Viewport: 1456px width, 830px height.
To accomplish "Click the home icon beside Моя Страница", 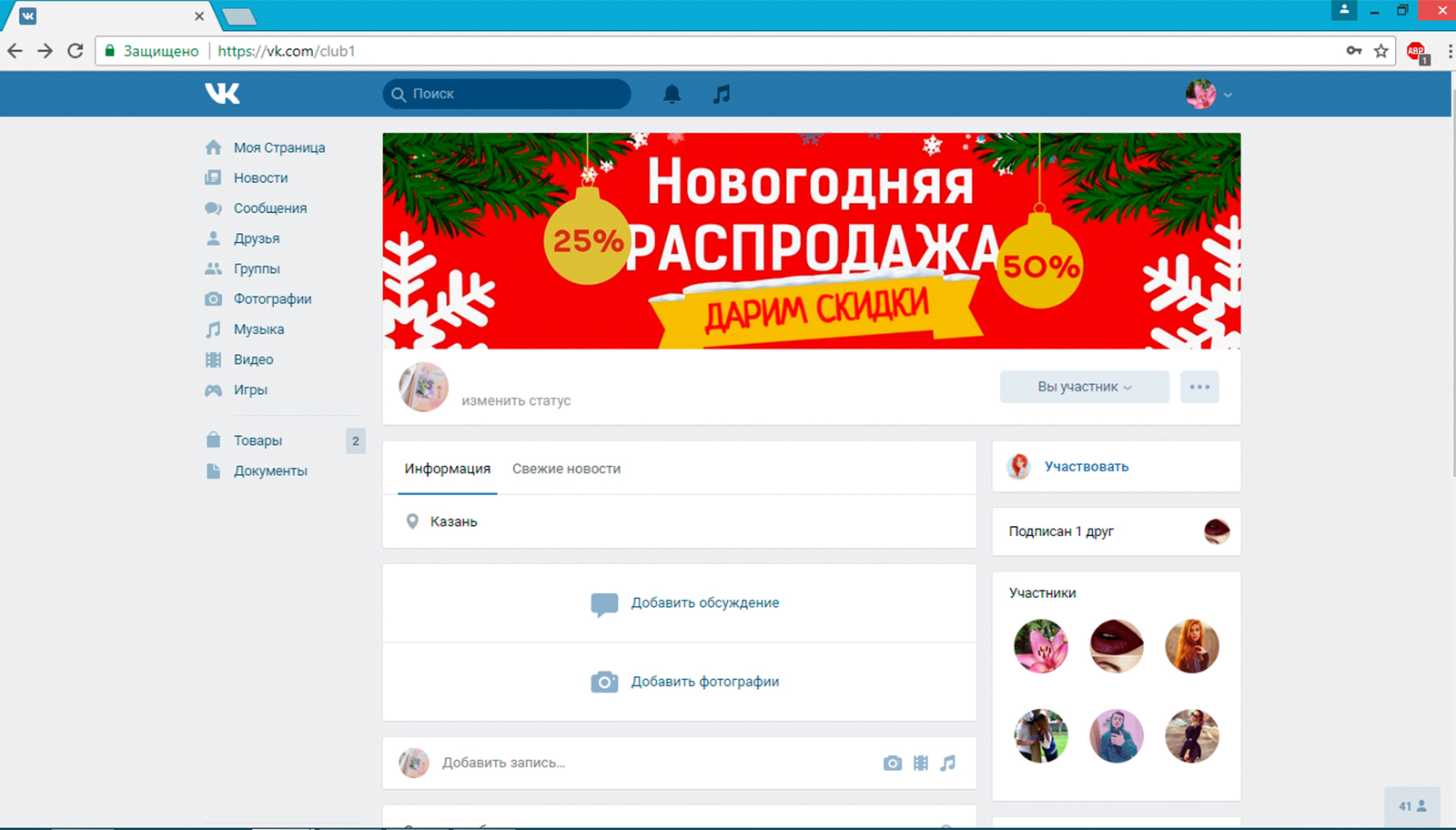I will (213, 147).
